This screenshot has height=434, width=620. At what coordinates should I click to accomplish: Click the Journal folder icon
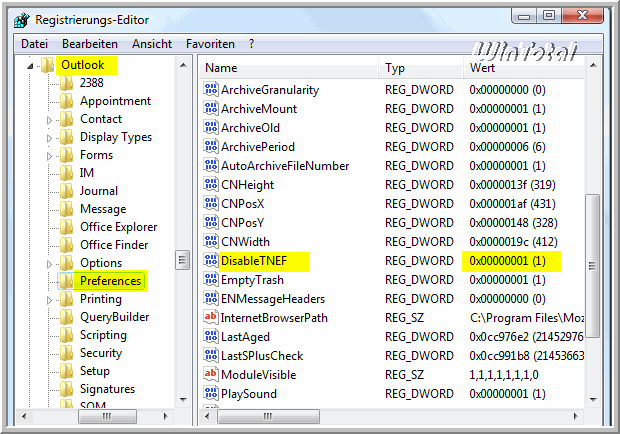click(x=66, y=191)
